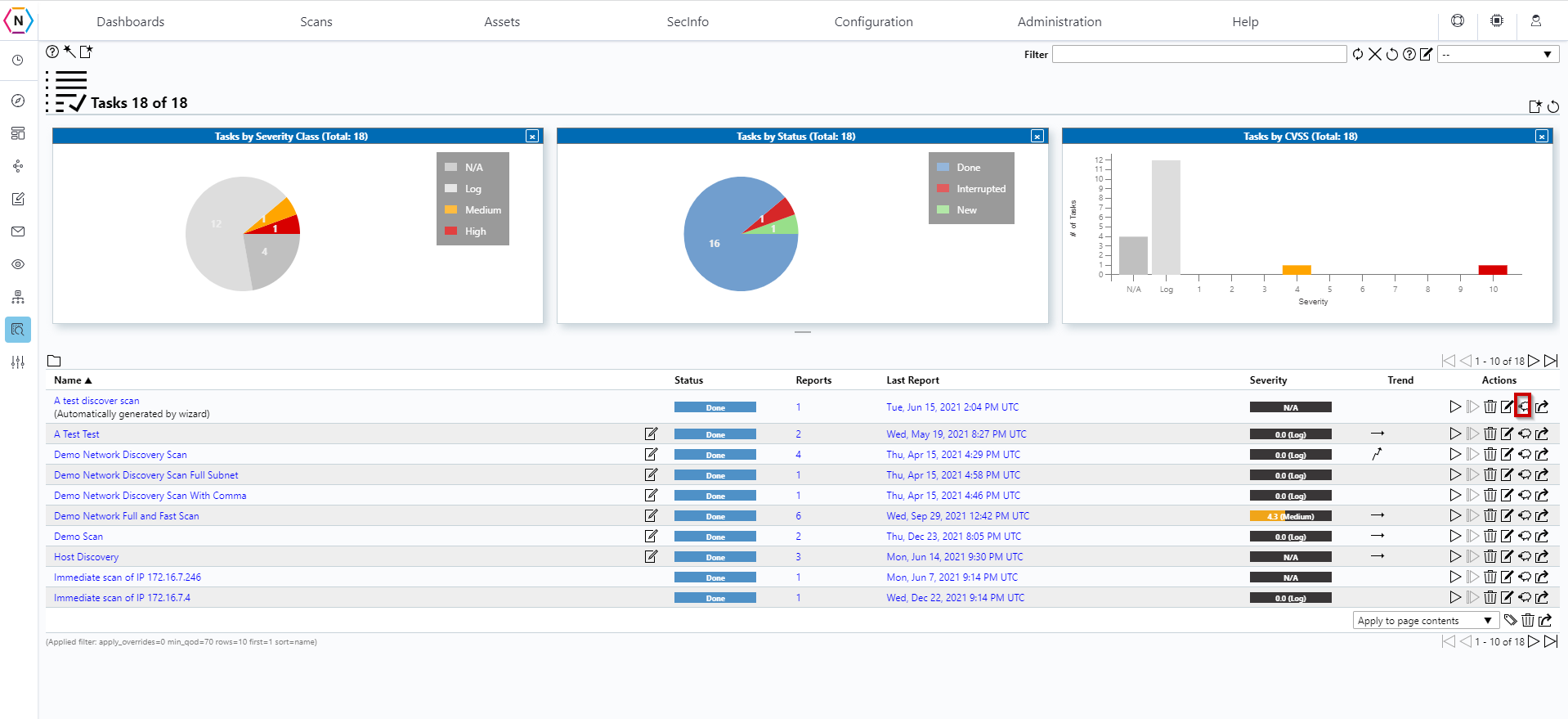Jump to last page arrow above table
This screenshot has height=719, width=1568.
[1551, 361]
